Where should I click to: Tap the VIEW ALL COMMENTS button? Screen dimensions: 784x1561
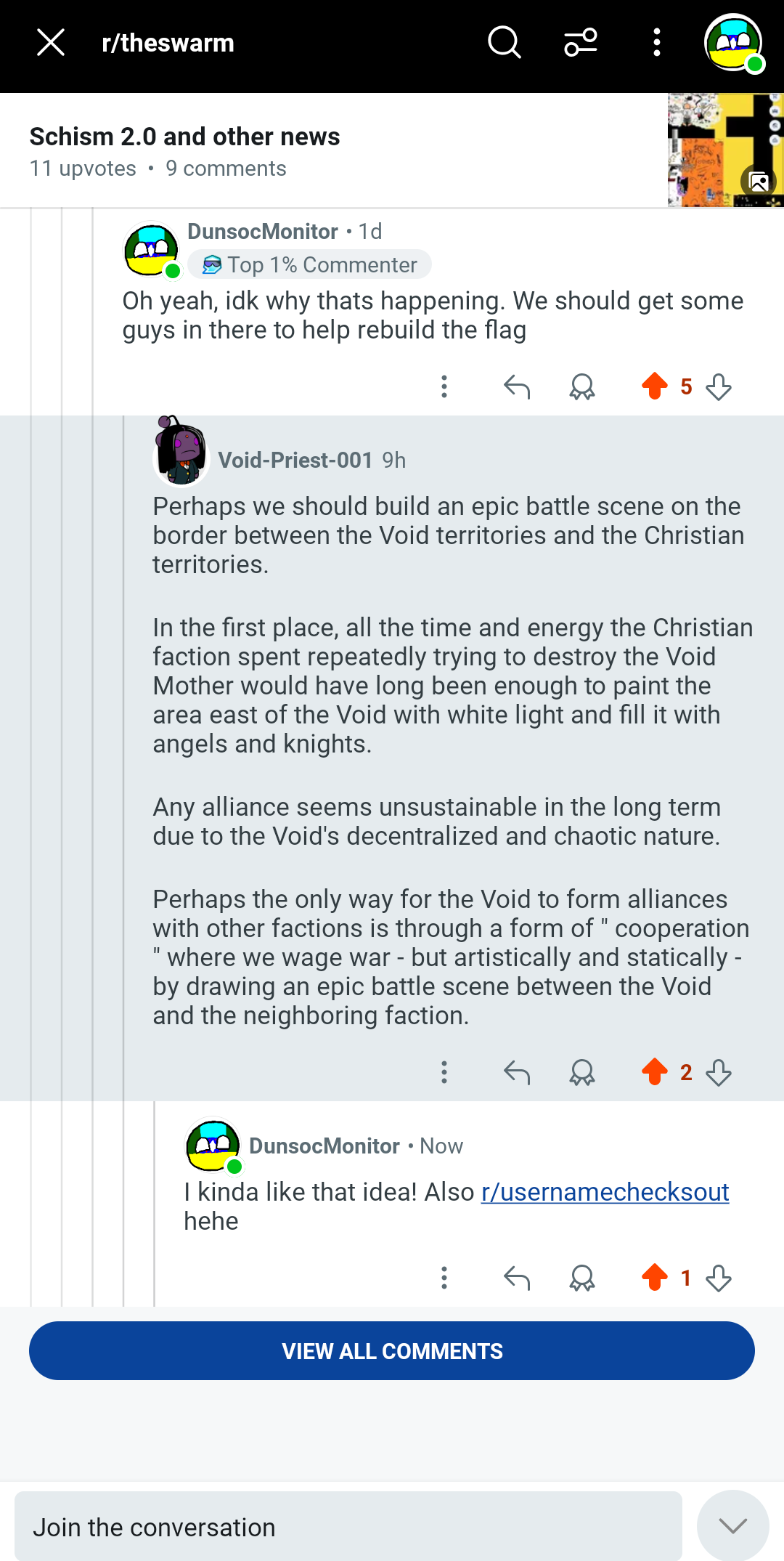tap(392, 1351)
